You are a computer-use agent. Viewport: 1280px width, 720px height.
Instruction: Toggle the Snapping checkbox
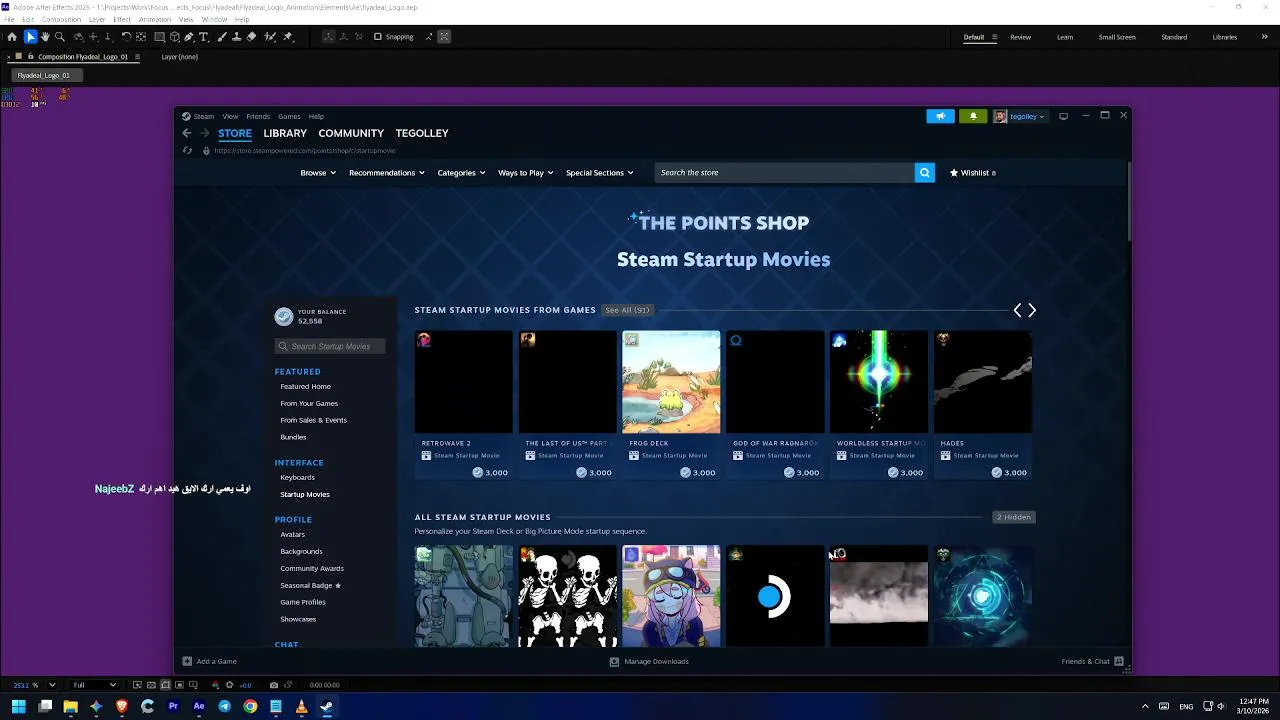click(377, 37)
